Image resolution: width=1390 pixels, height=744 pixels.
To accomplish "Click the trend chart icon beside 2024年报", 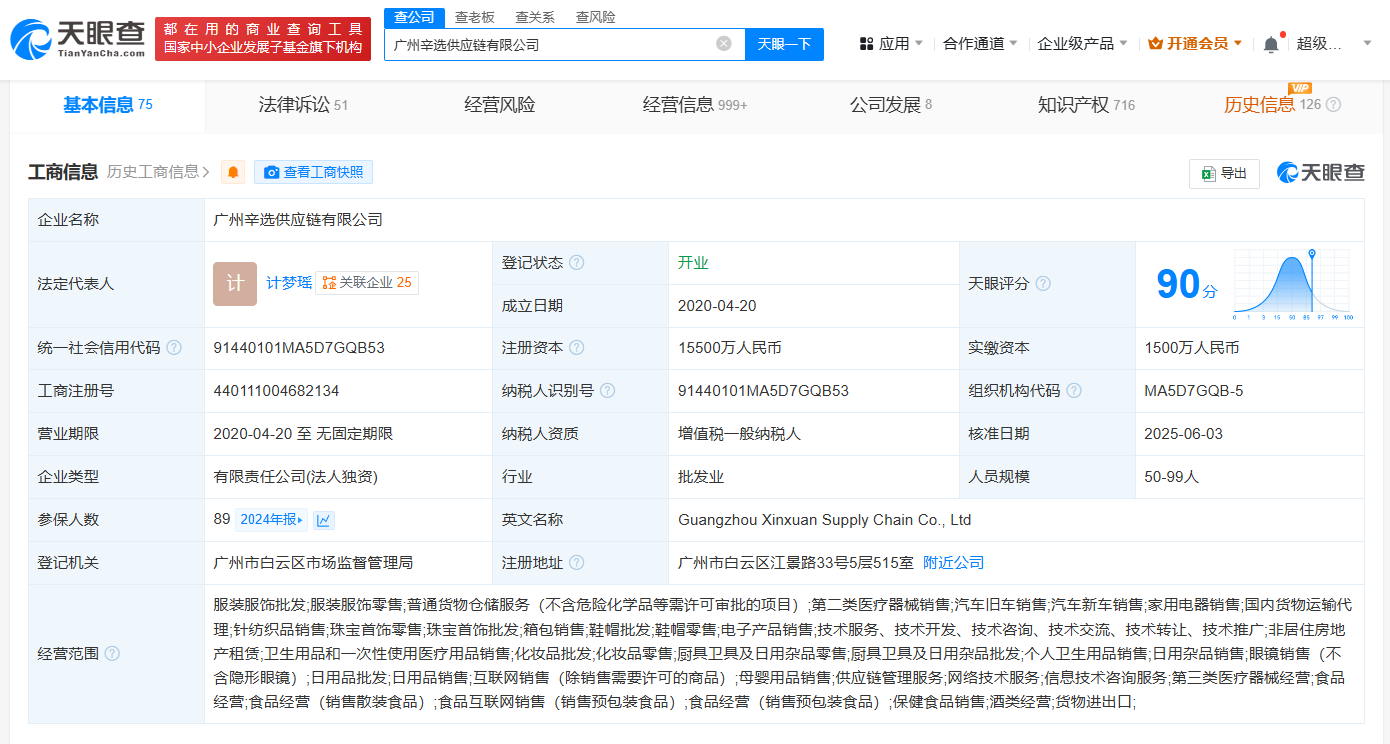I will 324,520.
